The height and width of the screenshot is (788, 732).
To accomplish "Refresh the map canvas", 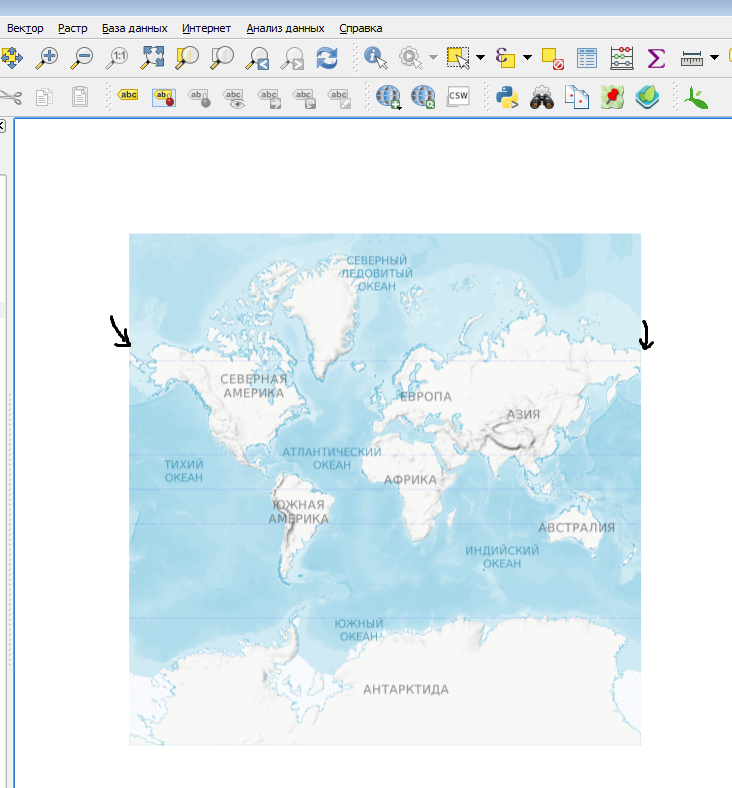I will click(327, 58).
